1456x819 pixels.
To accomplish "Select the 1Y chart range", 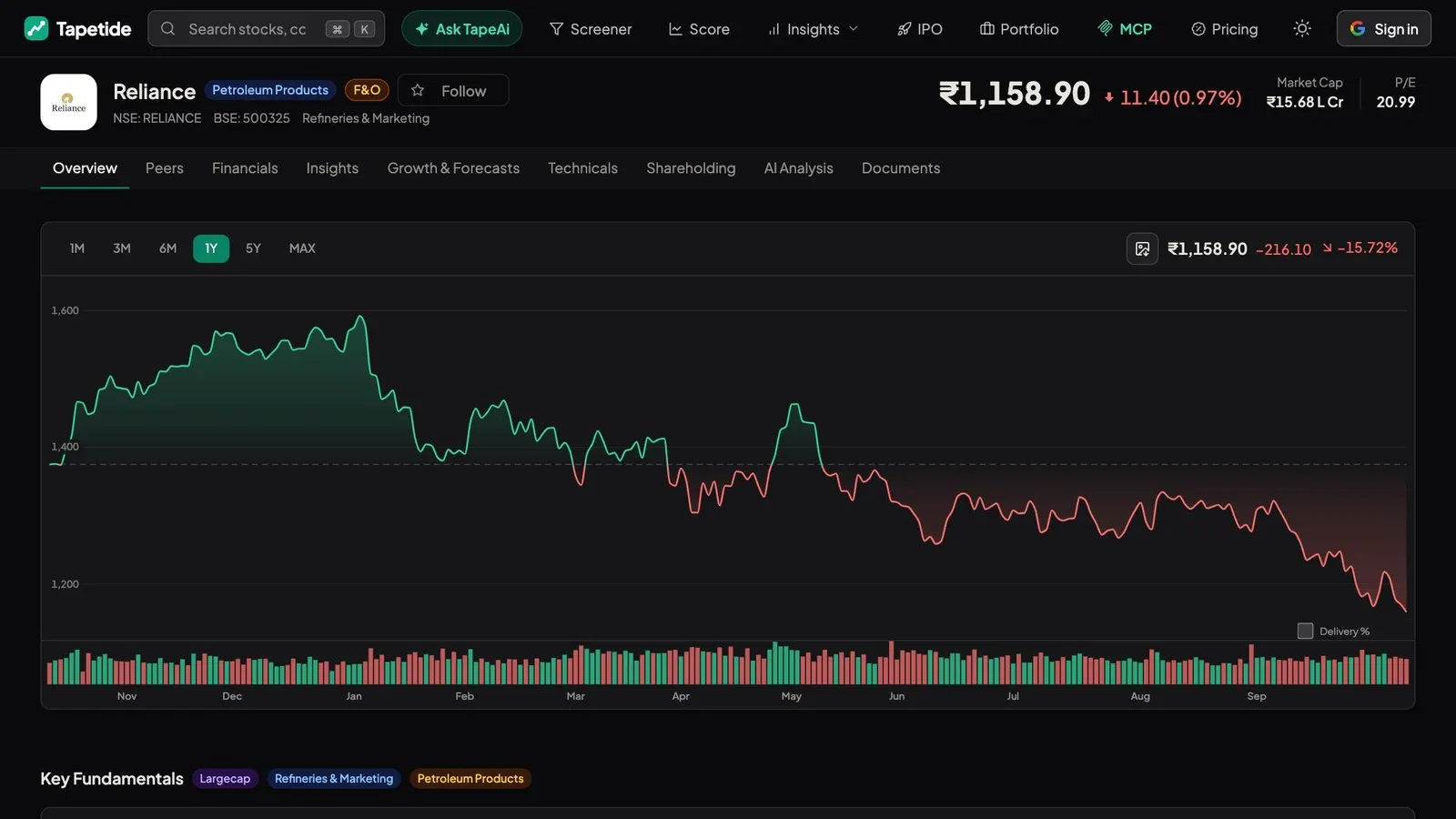I will 211,248.
